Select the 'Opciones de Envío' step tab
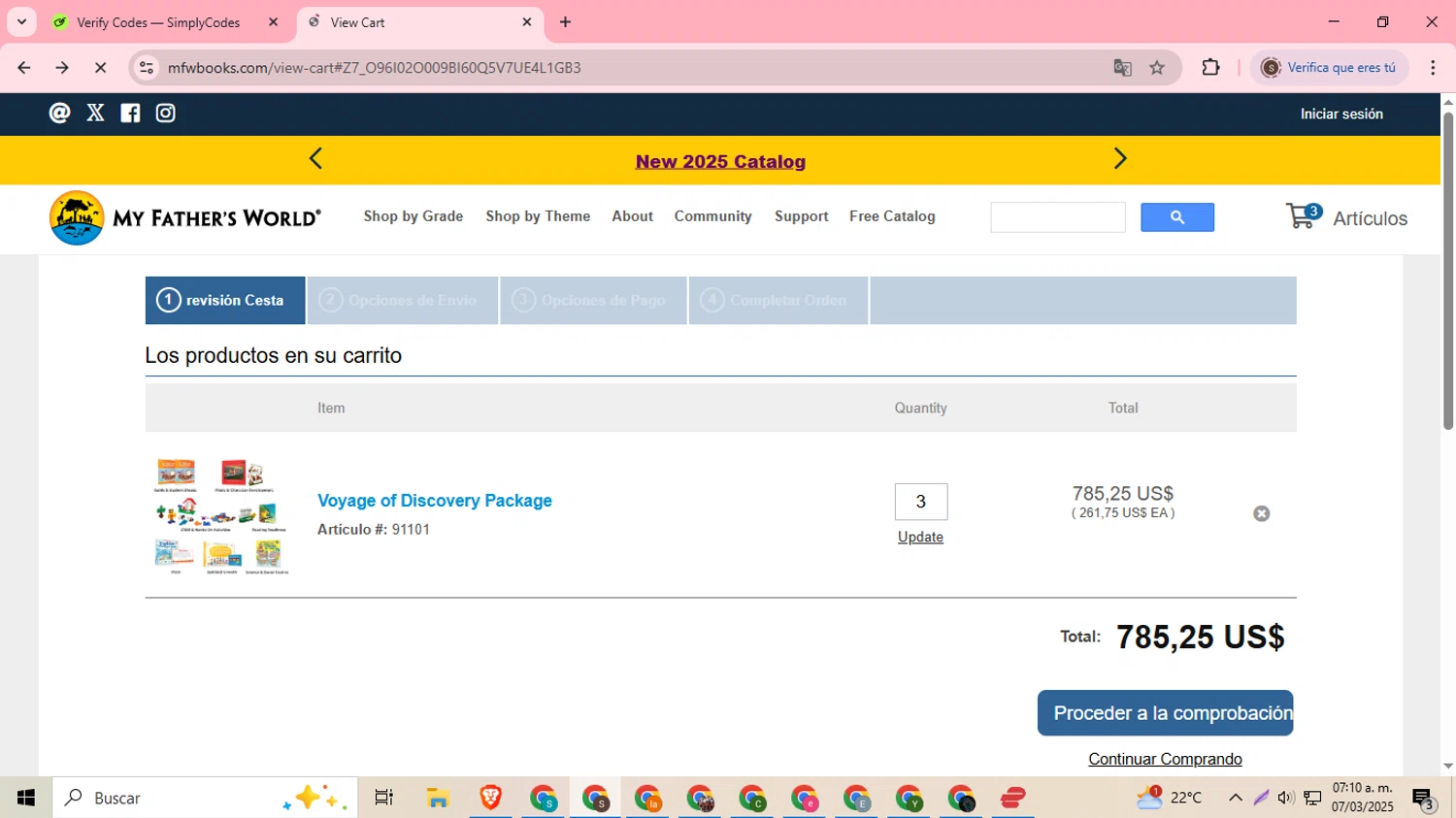This screenshot has height=818, width=1456. pos(403,300)
